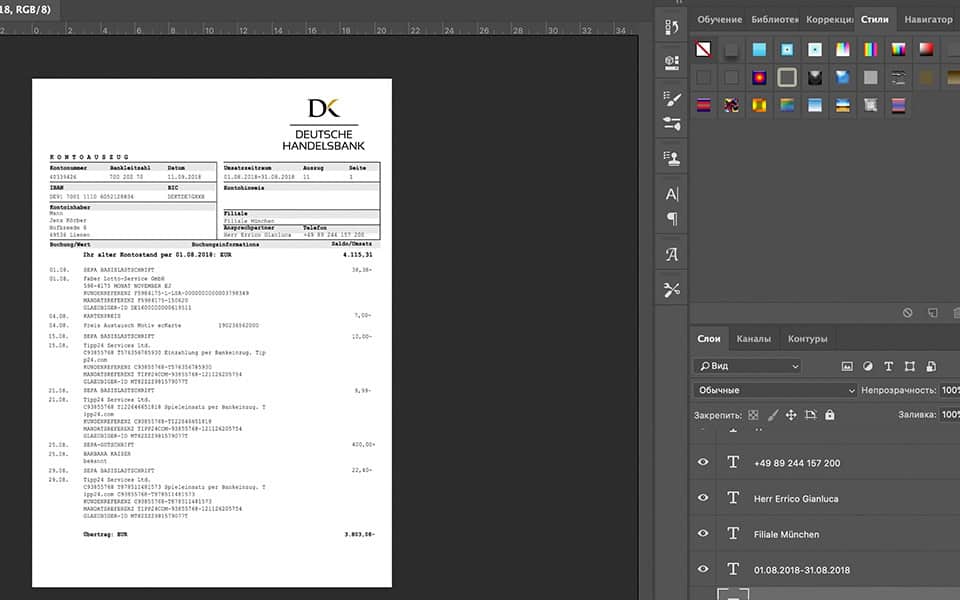Apply the red-to-white gradient style swatch
960x600 pixels.
click(926, 49)
